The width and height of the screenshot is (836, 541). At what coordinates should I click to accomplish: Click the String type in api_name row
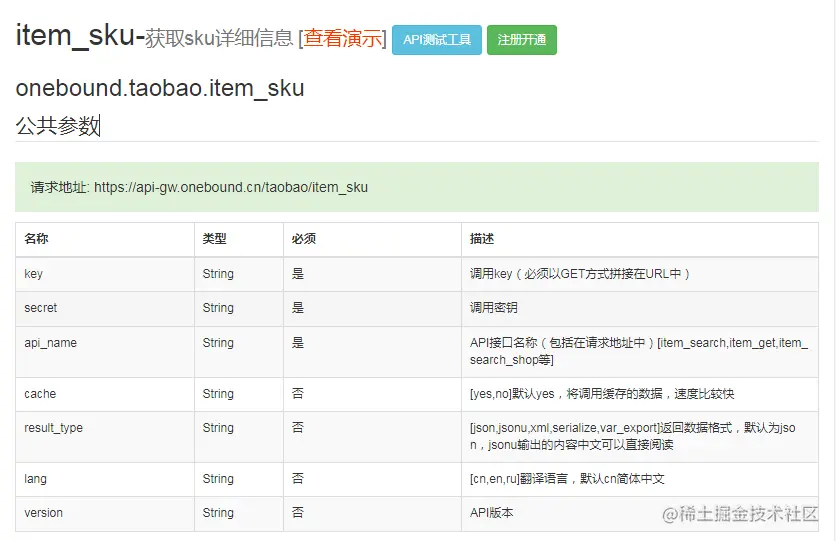coord(218,343)
